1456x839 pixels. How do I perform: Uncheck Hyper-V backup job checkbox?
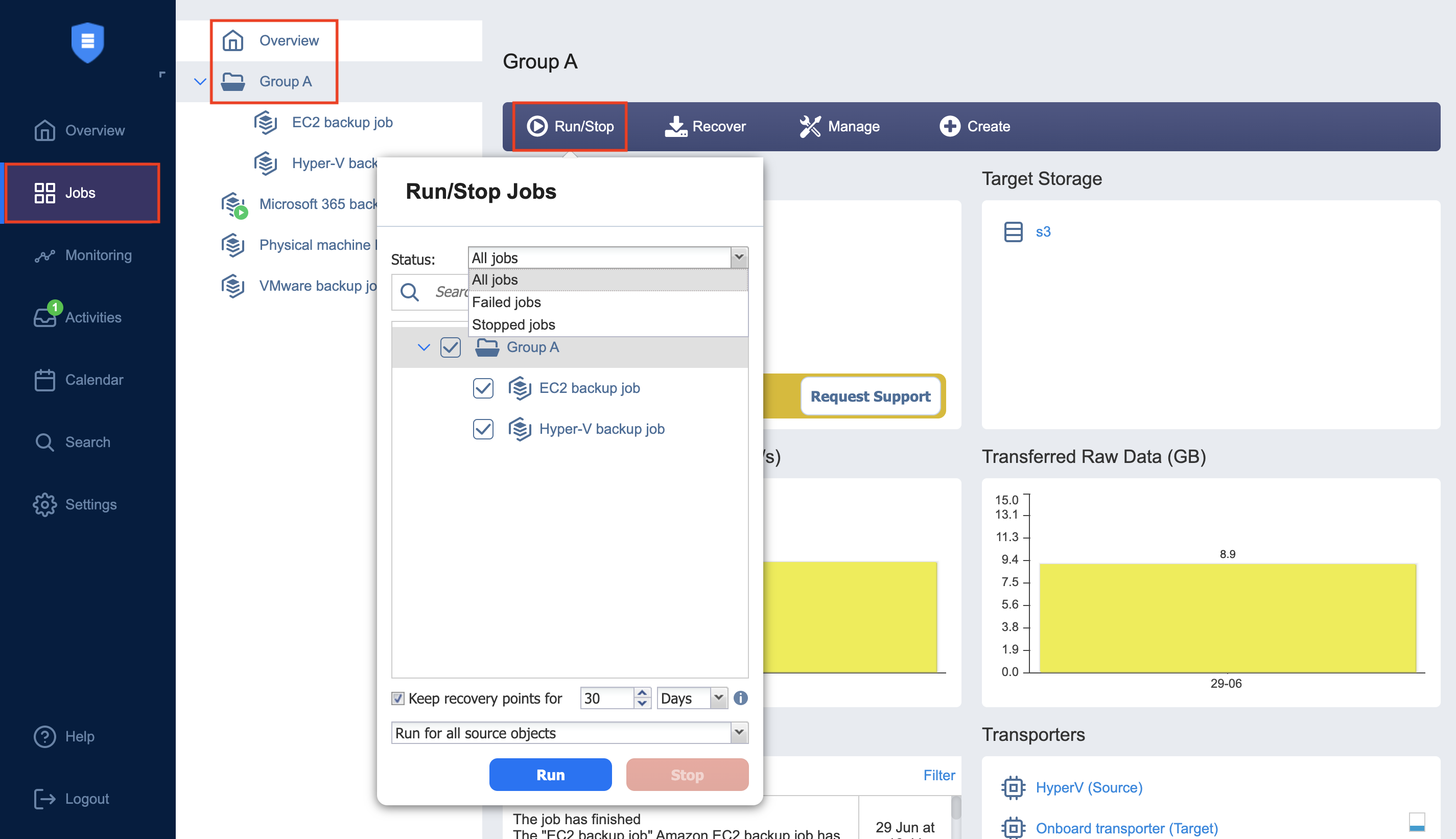click(x=483, y=429)
